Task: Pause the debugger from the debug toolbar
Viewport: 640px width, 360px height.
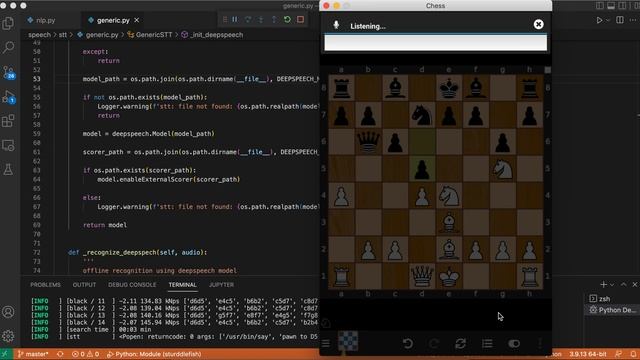Action: [235, 20]
